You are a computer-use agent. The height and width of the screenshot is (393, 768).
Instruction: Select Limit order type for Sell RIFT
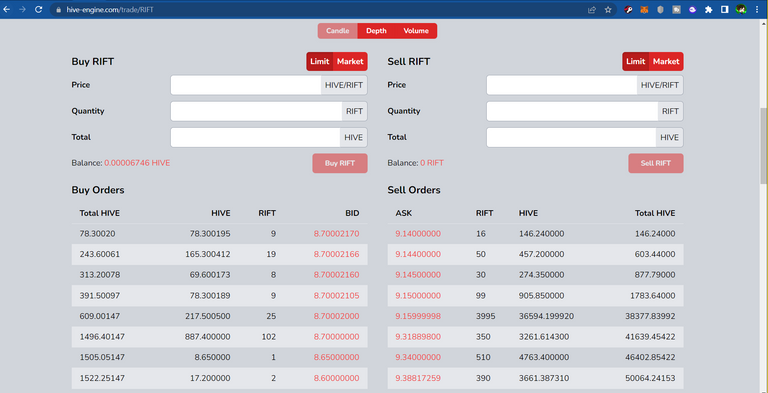pyautogui.click(x=635, y=62)
